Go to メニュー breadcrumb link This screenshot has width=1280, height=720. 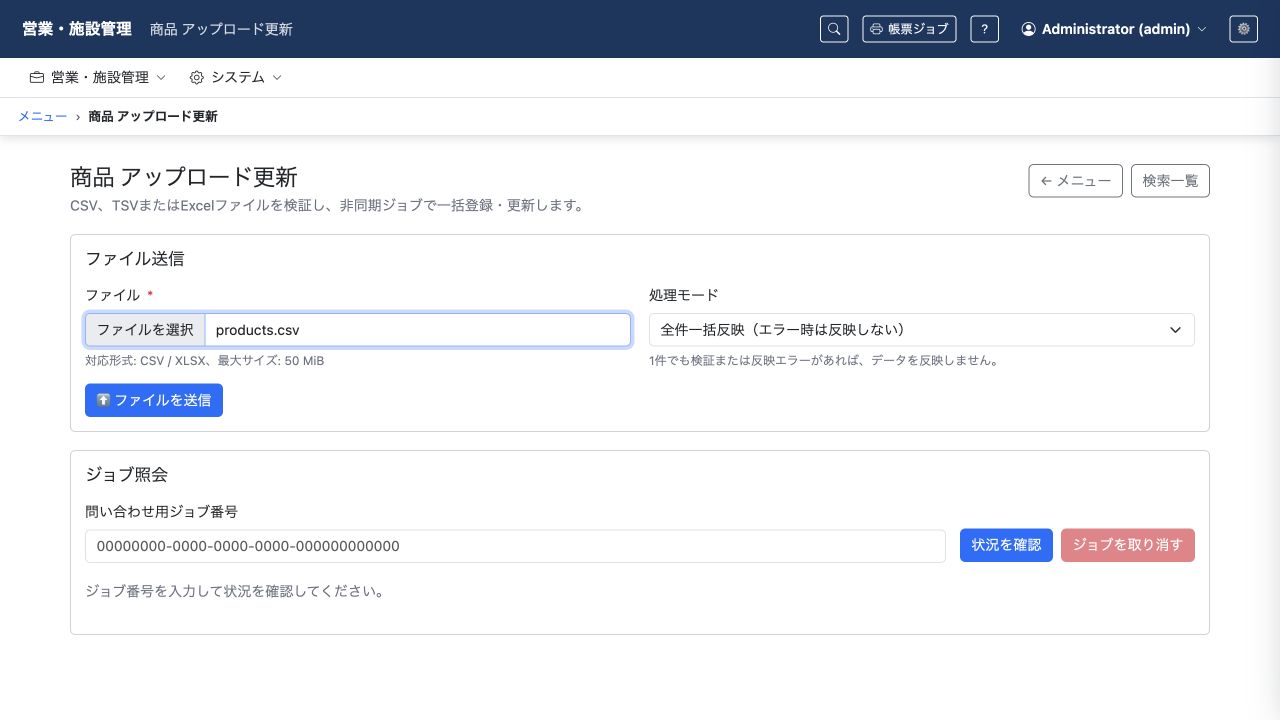pos(42,116)
